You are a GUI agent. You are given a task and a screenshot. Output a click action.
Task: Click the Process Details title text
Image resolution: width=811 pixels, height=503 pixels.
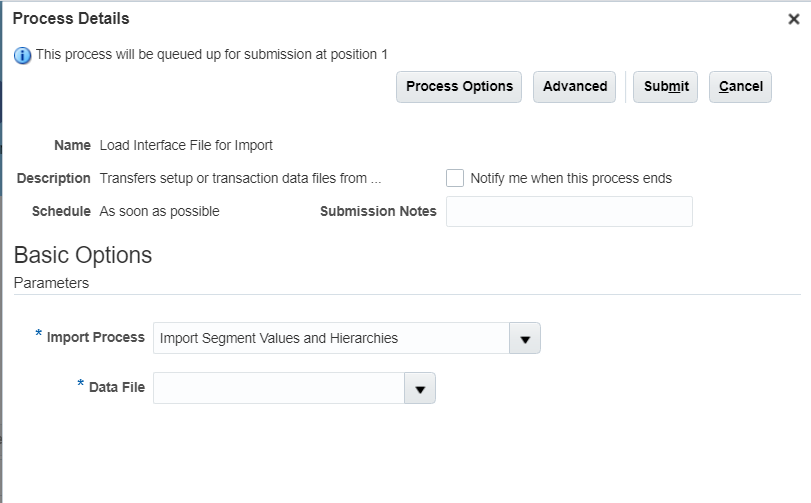[71, 18]
